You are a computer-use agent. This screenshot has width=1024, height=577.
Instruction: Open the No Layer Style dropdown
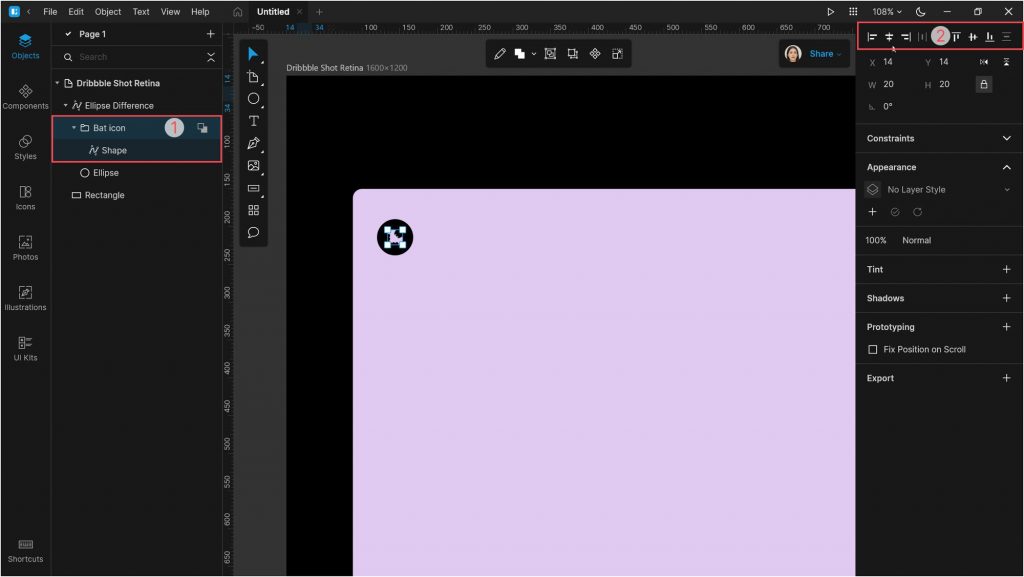(x=939, y=190)
